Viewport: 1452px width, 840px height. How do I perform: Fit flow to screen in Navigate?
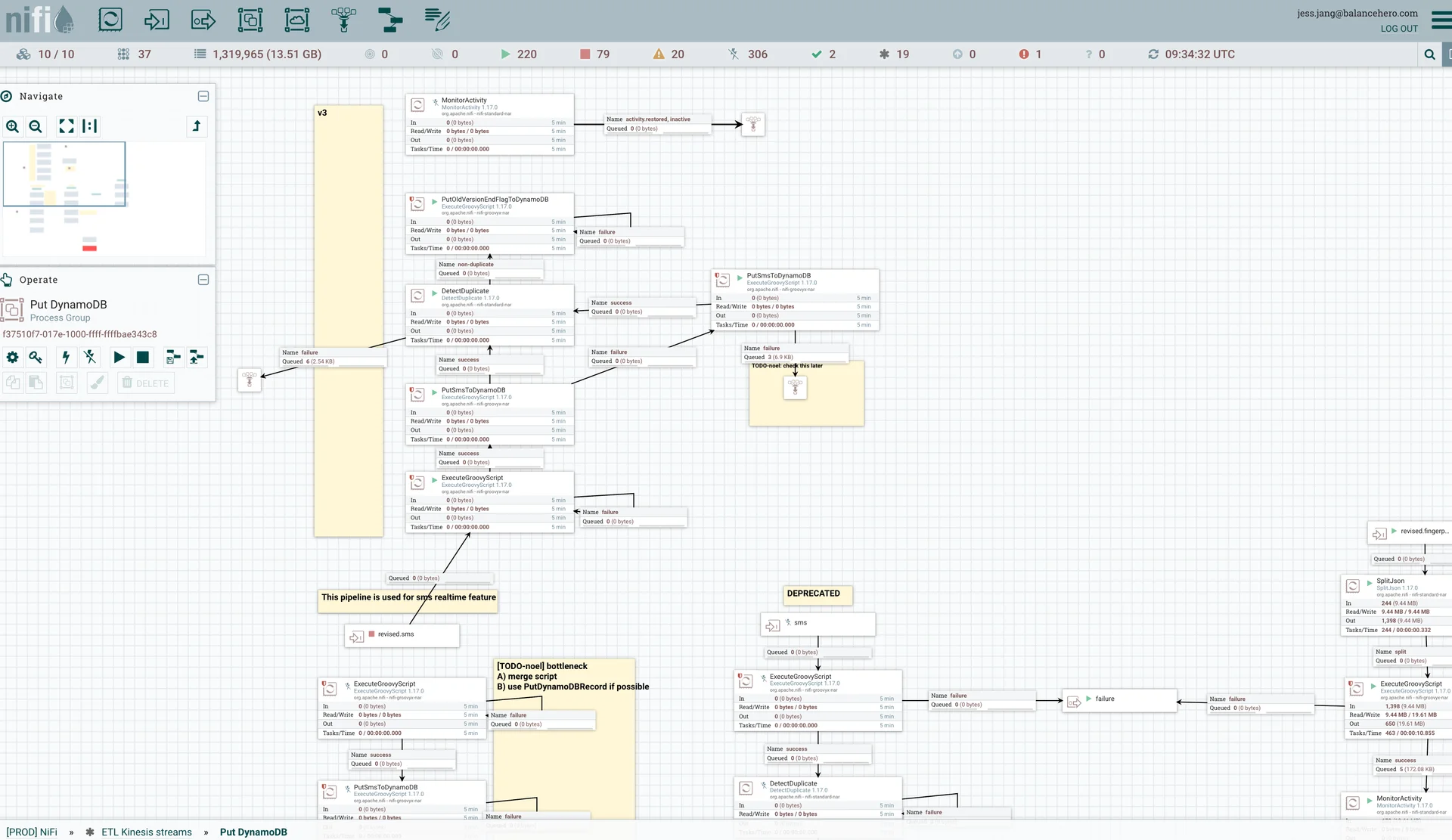(x=67, y=126)
